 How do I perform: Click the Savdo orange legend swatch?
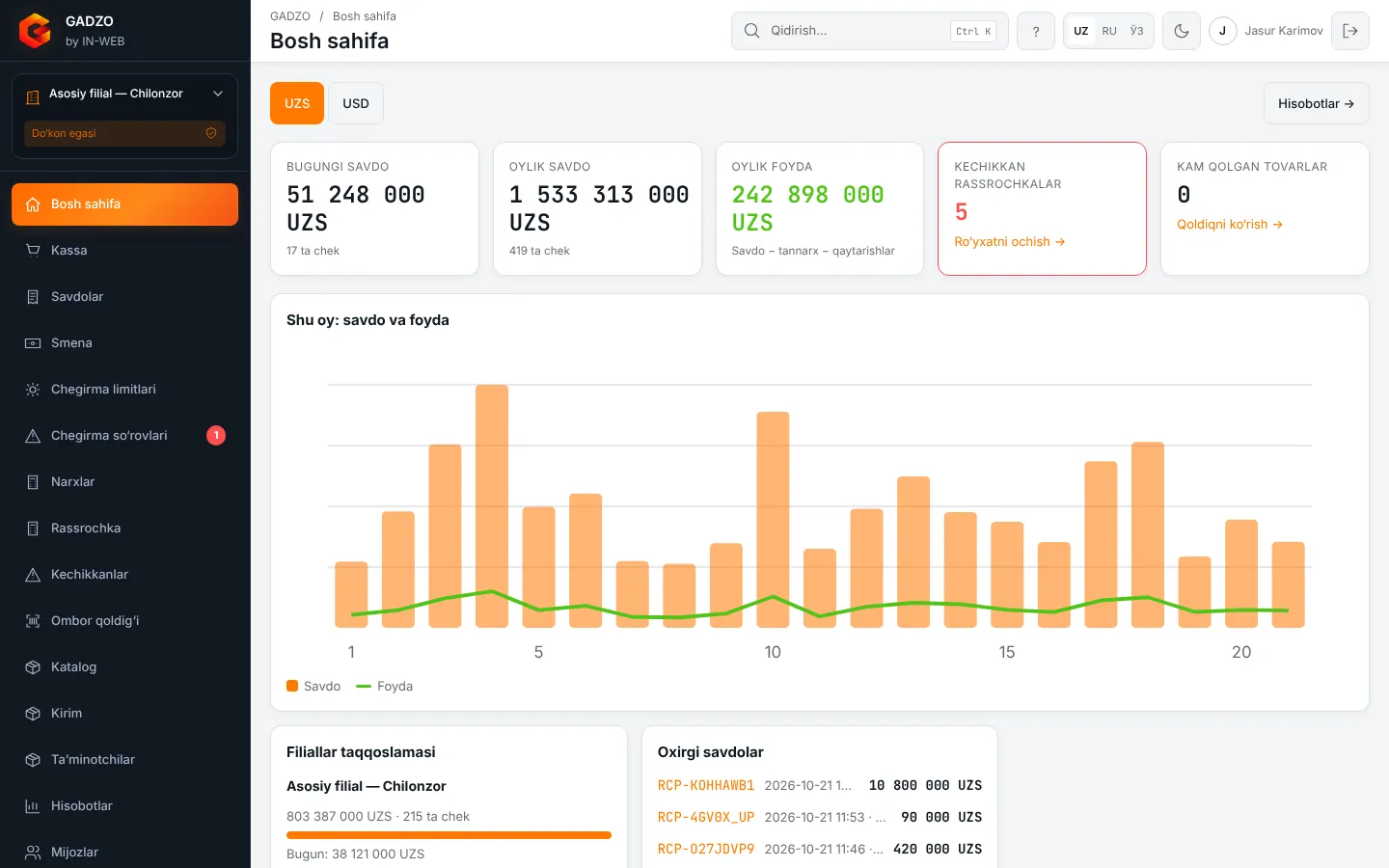point(292,686)
